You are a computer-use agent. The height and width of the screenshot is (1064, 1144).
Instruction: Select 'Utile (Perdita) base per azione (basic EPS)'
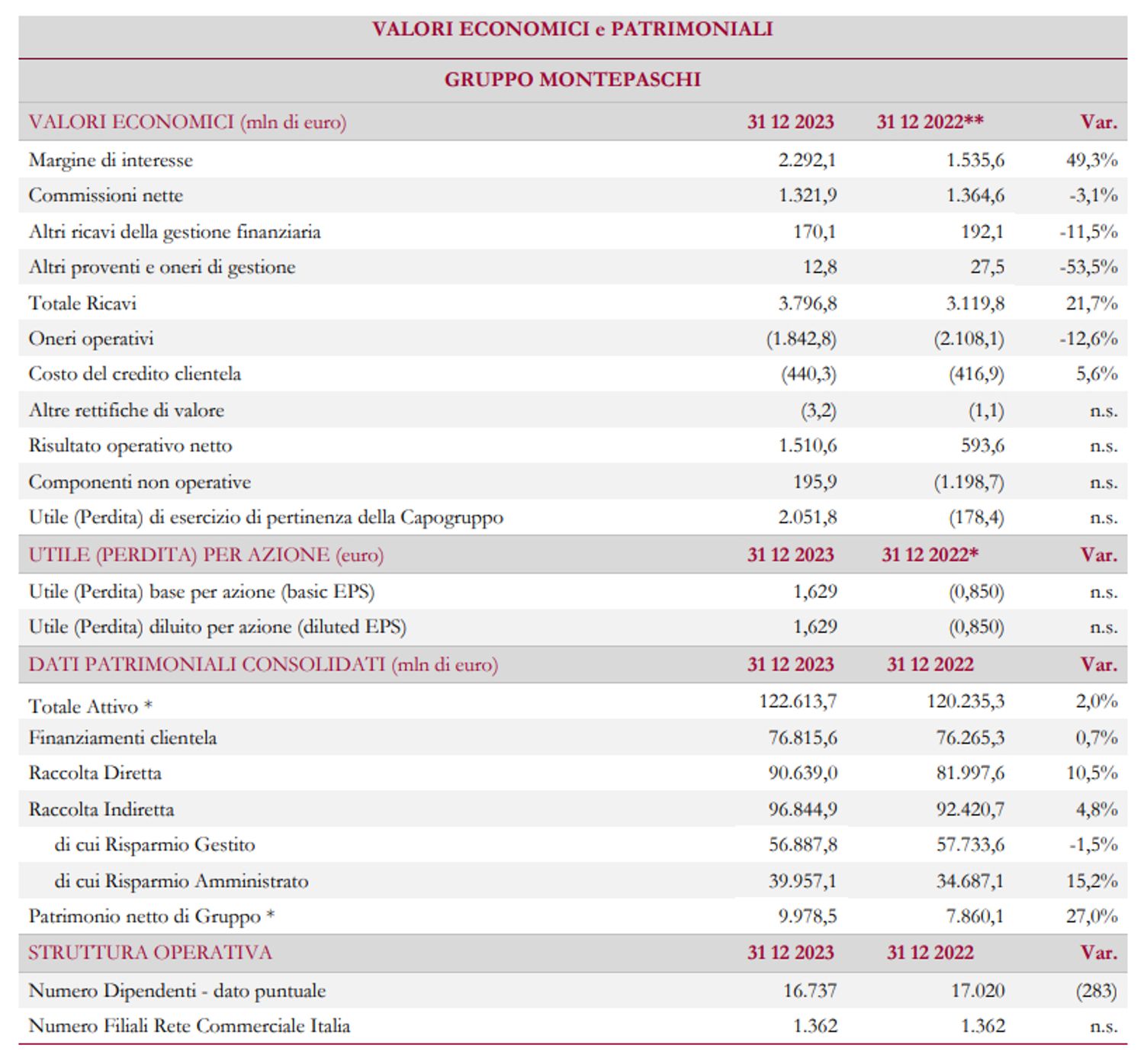tap(201, 592)
